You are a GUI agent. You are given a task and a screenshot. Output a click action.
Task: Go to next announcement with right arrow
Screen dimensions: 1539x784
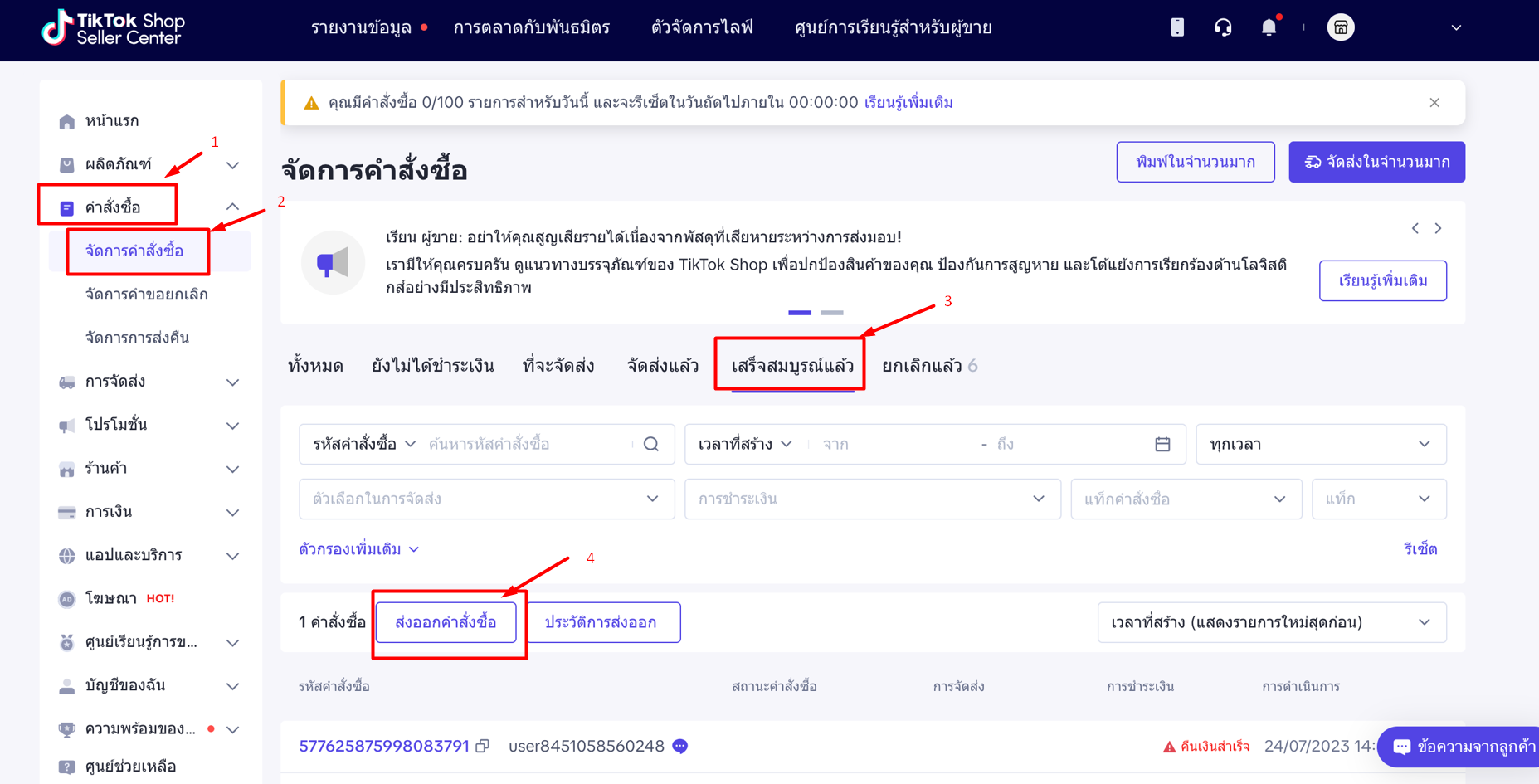pyautogui.click(x=1439, y=228)
